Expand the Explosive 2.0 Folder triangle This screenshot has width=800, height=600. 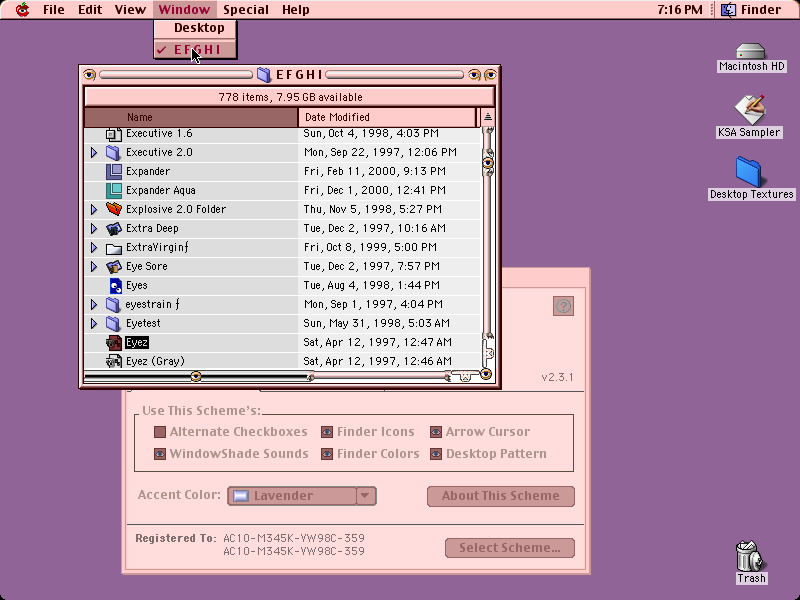coord(94,209)
